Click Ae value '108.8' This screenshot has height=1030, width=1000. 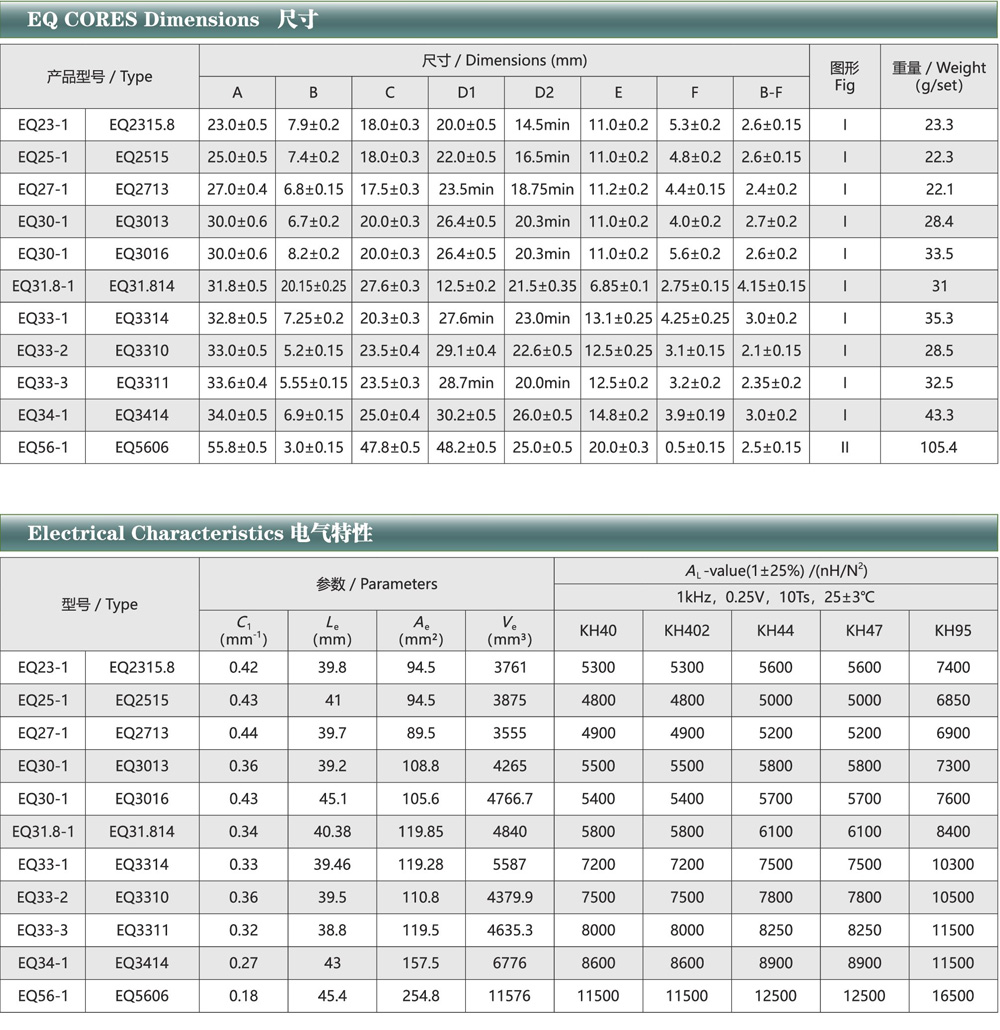point(421,766)
